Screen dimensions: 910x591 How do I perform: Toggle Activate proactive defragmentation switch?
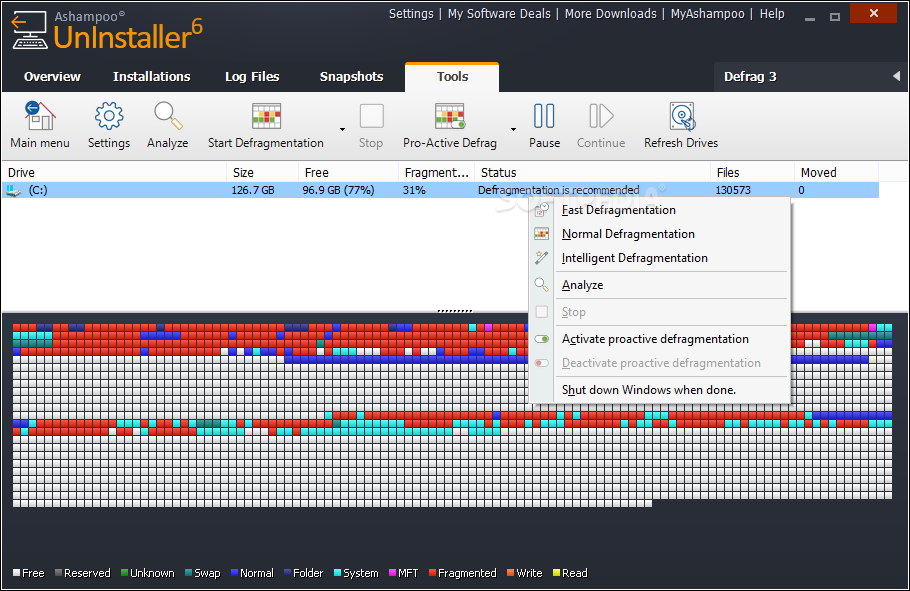point(541,339)
